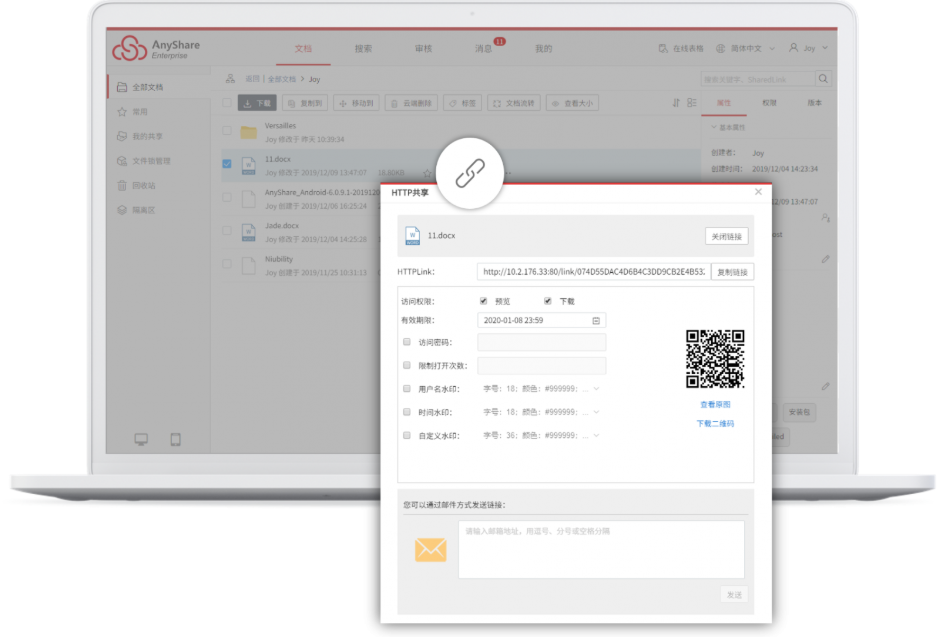This screenshot has height=637, width=946.
Task: Close the HTTP共享 dialog
Action: point(758,192)
